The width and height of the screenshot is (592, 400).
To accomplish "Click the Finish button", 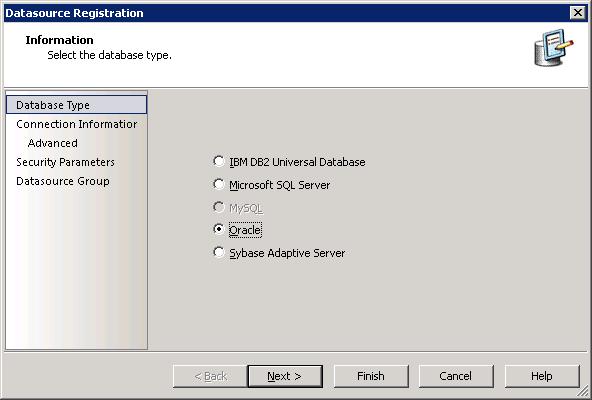I will coord(371,376).
